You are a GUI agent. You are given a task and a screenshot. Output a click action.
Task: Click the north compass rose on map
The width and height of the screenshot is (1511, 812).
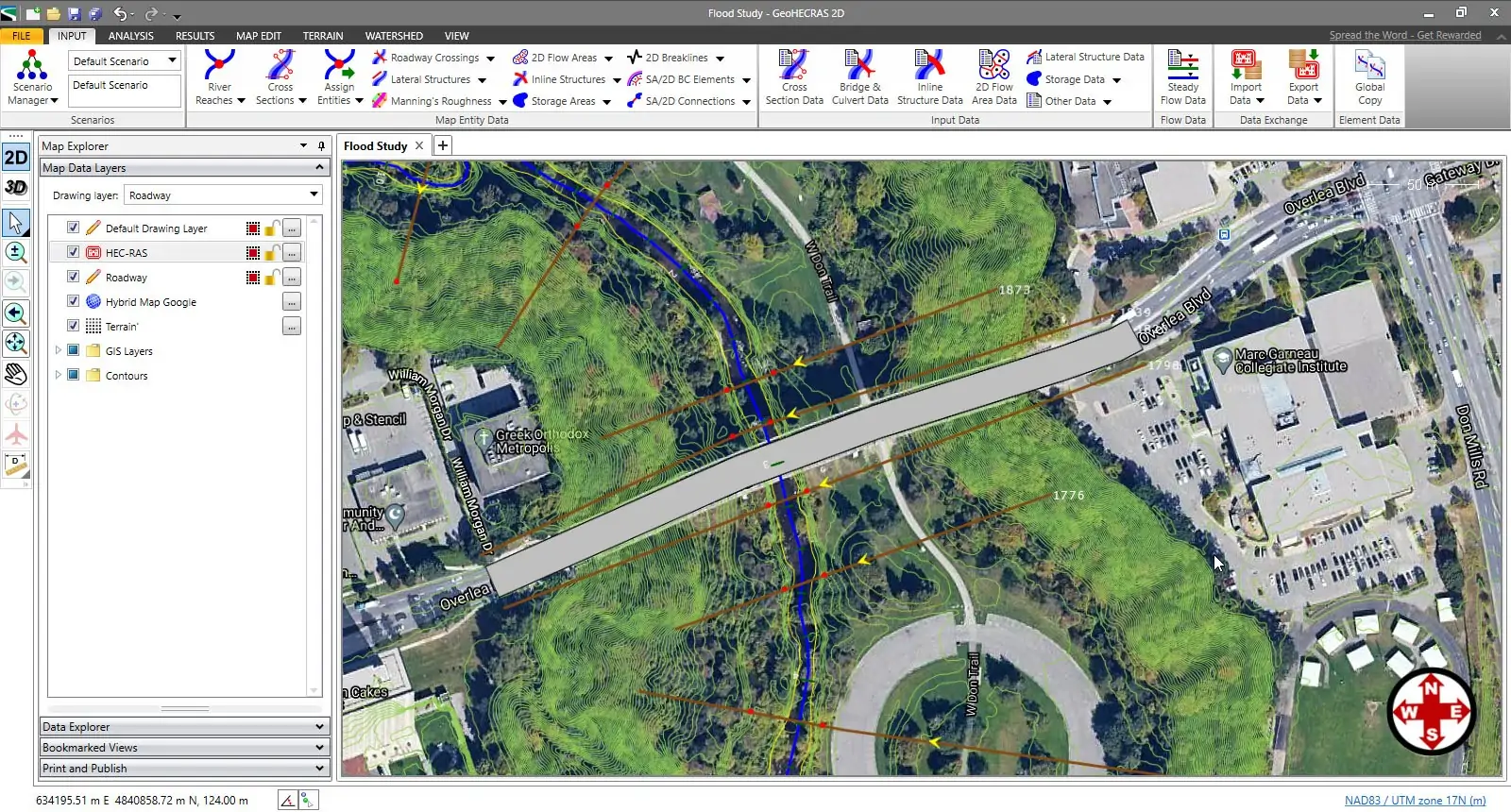click(x=1431, y=711)
